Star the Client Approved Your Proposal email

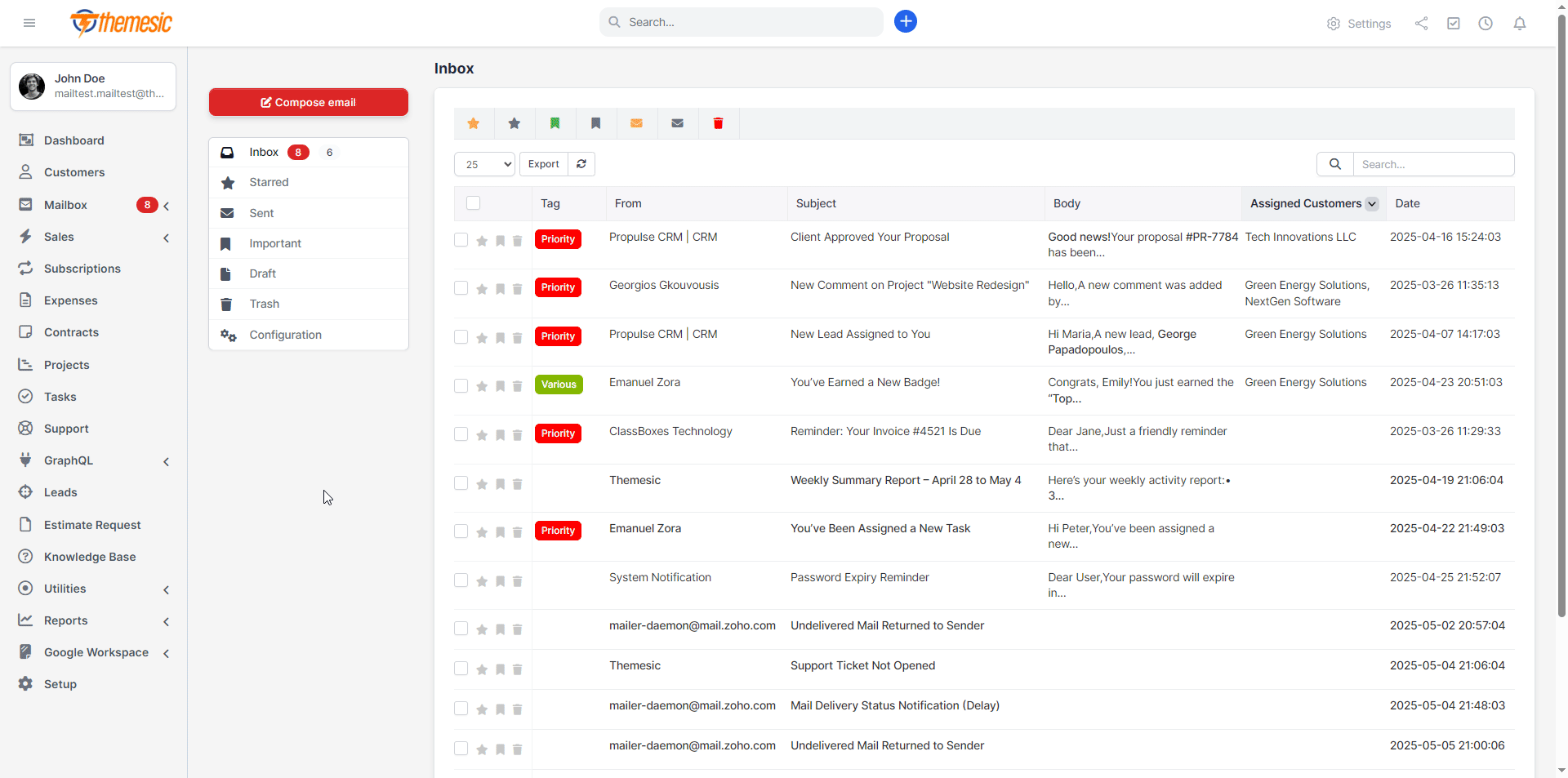coord(482,241)
